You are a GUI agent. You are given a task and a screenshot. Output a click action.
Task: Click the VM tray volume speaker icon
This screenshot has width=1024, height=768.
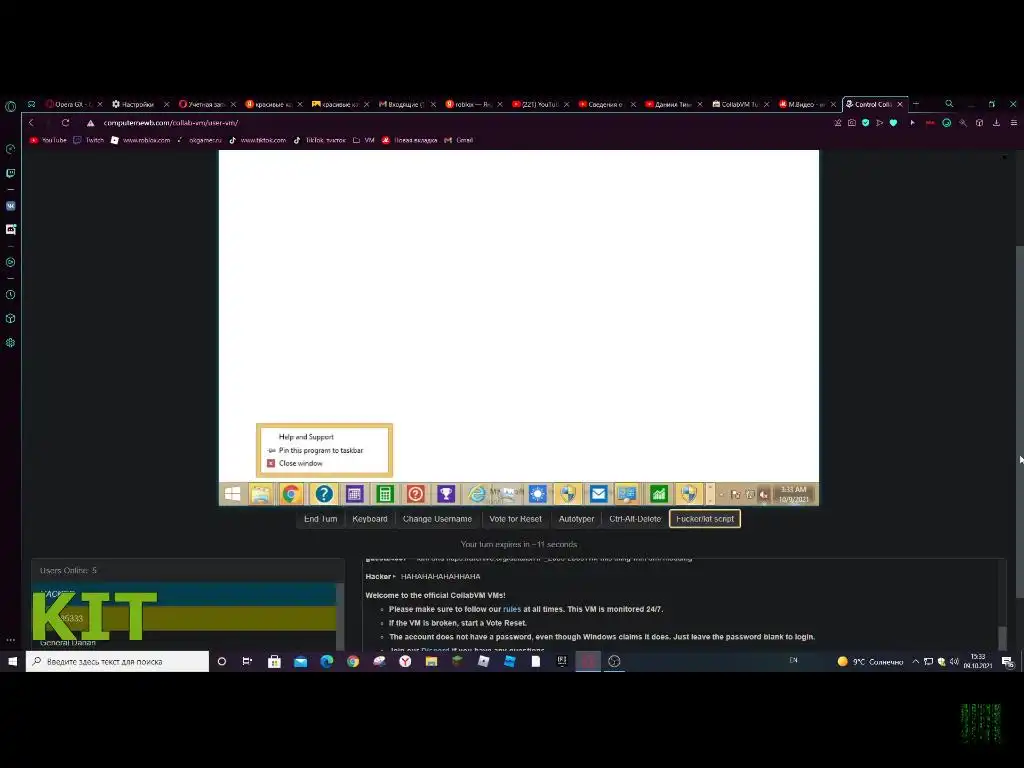click(763, 495)
